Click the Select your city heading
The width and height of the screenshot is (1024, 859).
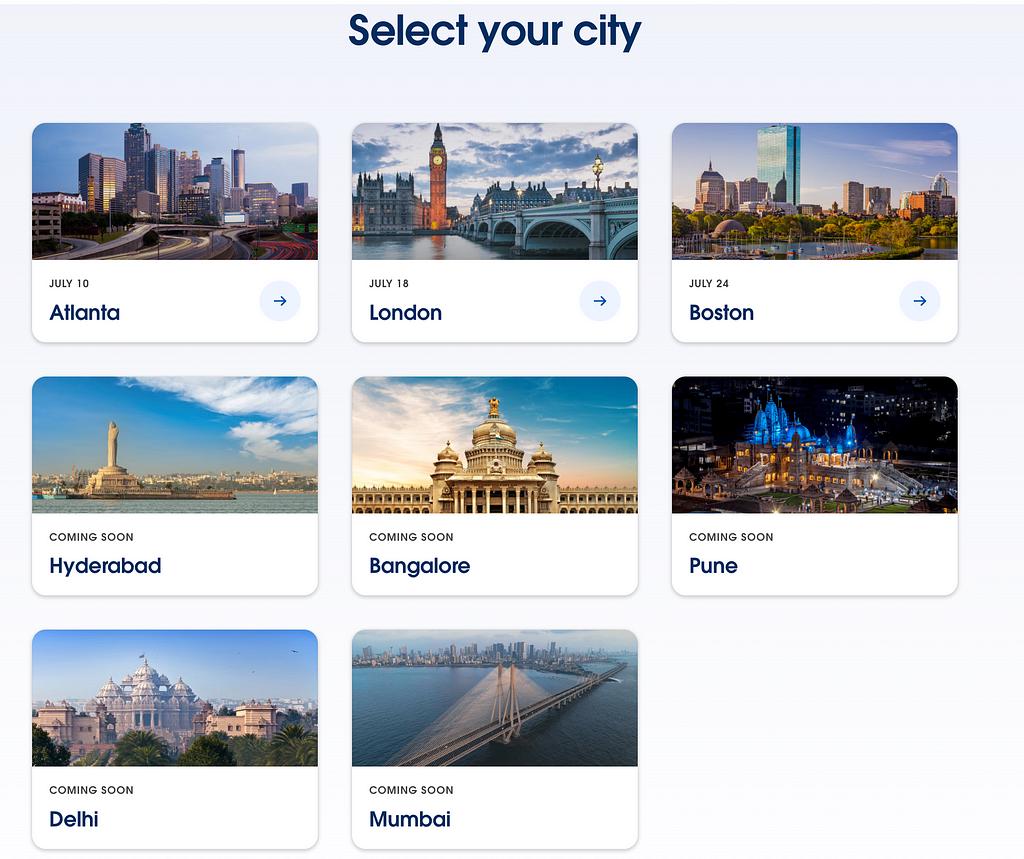tap(494, 30)
